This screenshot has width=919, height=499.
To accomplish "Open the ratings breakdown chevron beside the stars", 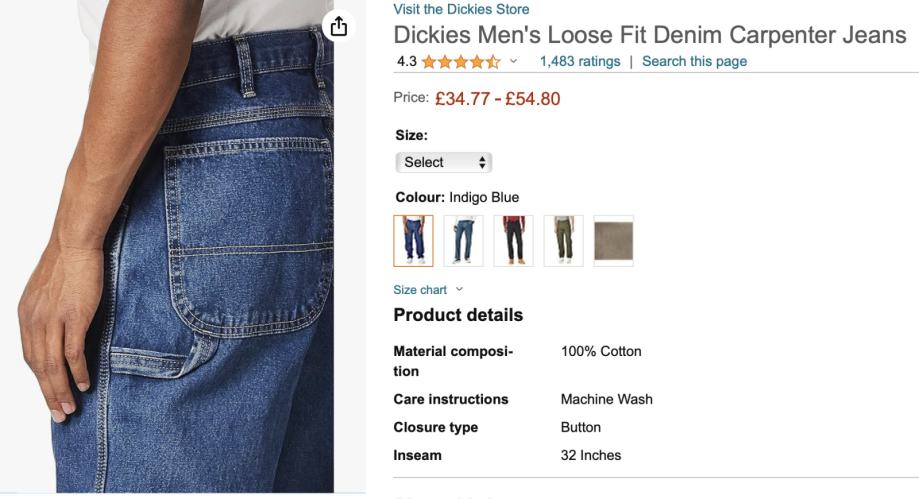I will click(x=514, y=61).
